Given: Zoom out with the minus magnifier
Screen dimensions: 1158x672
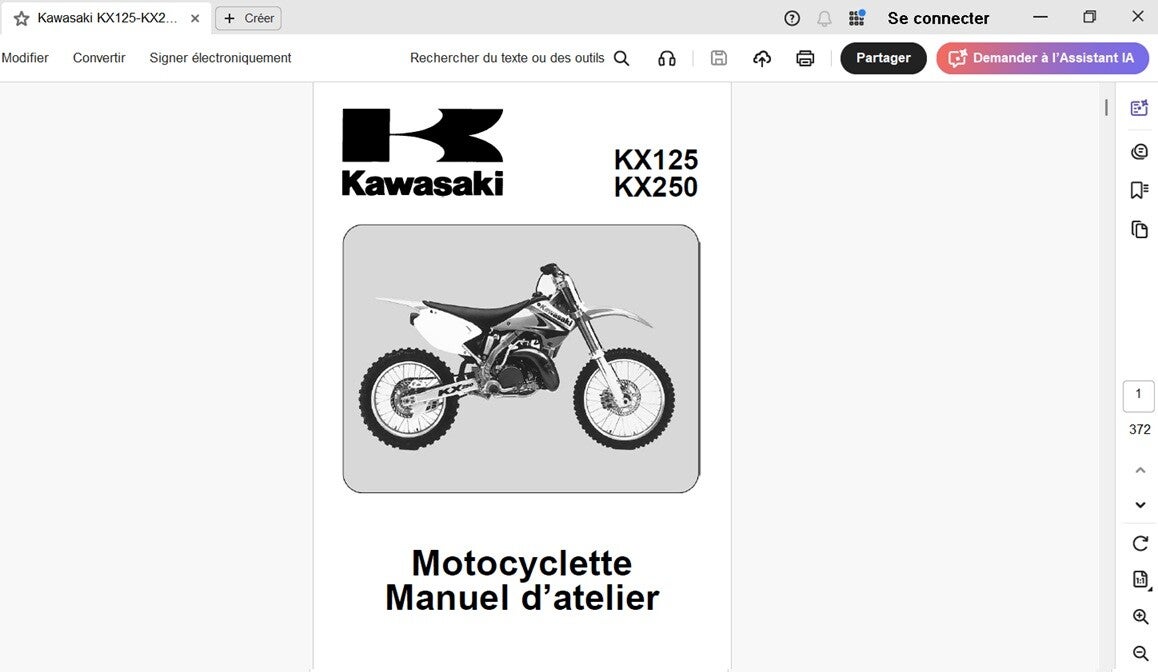Looking at the screenshot, I should pos(1140,653).
